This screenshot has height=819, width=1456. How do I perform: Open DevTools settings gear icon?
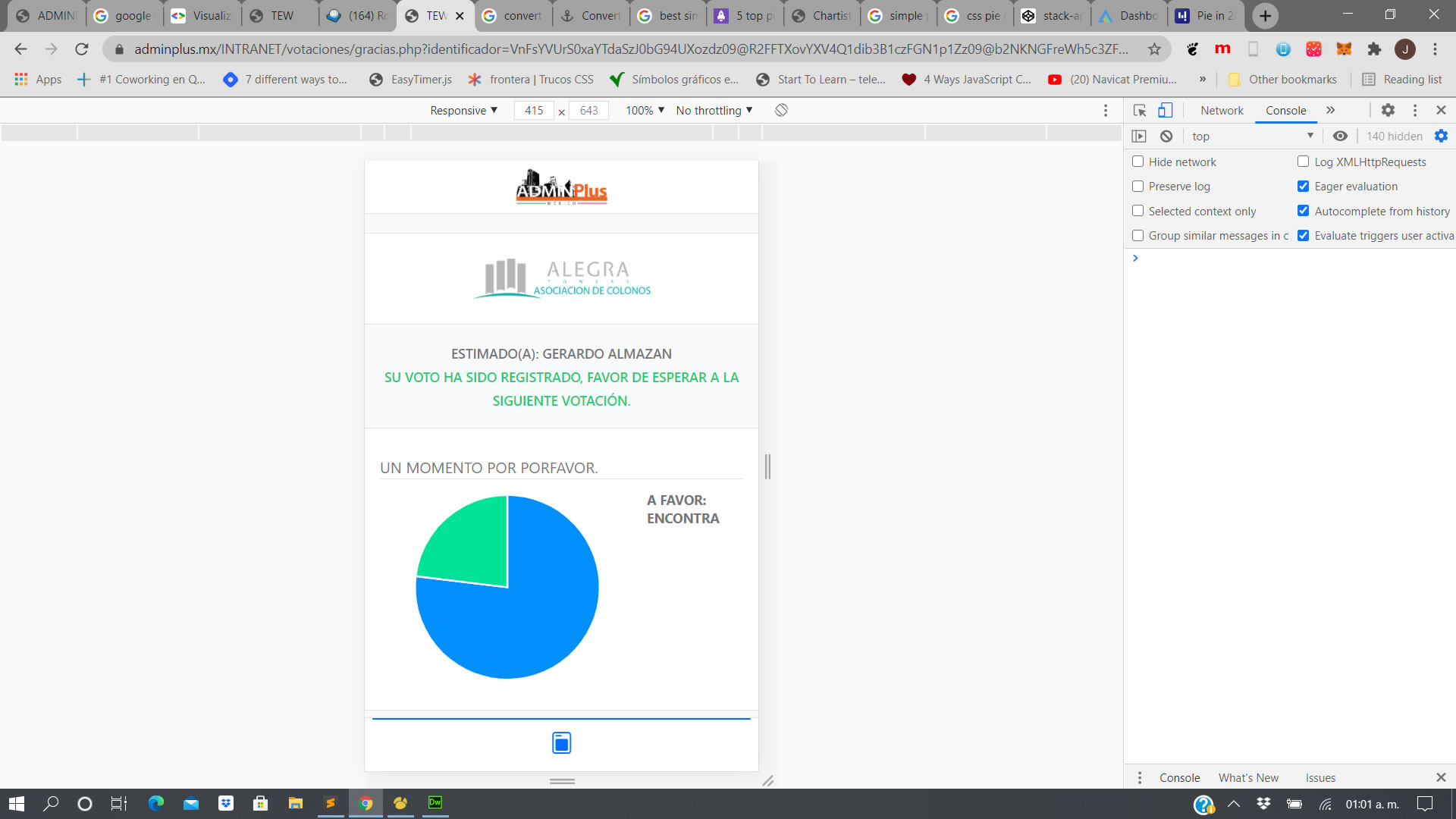[1388, 110]
